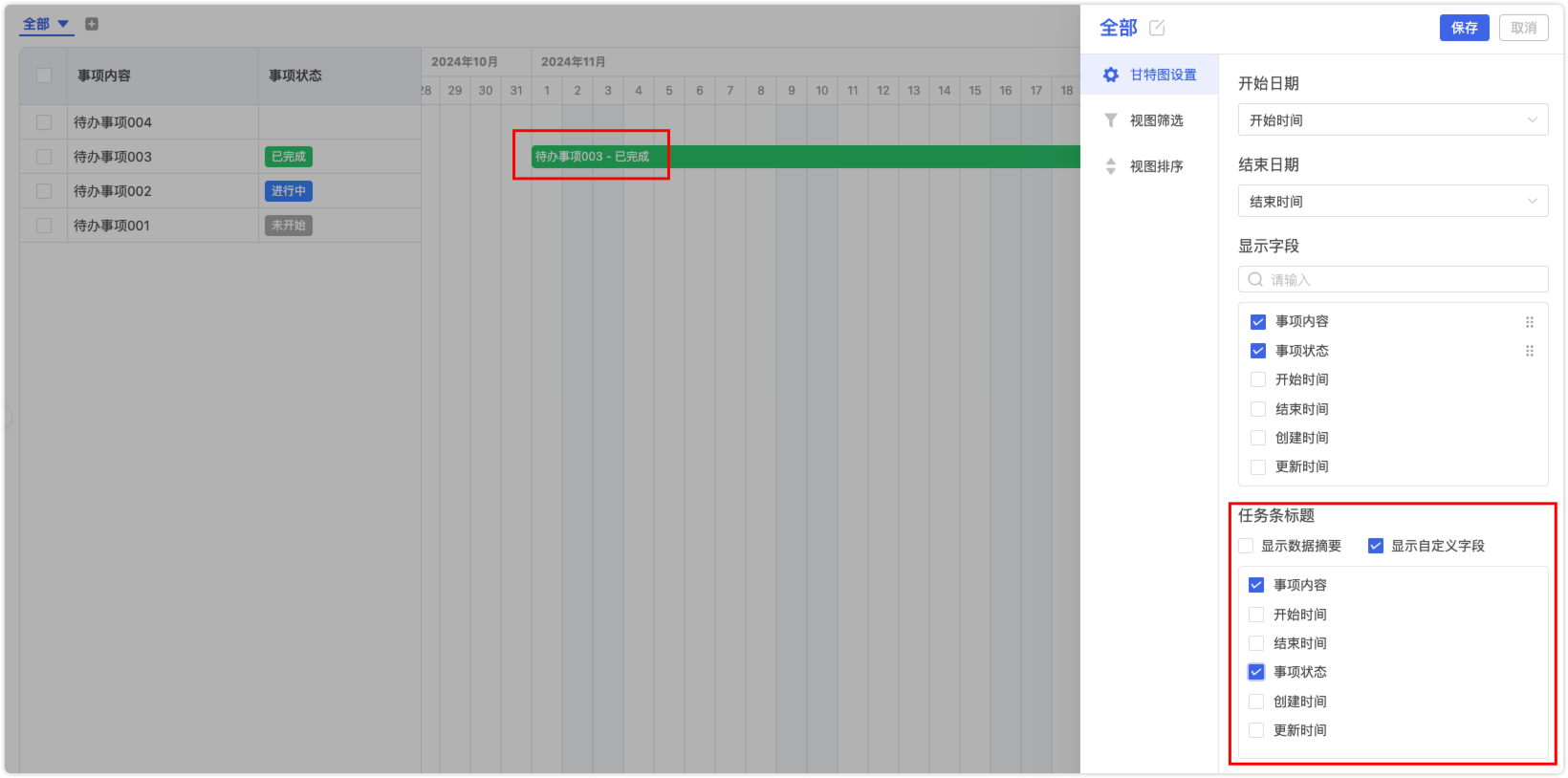The width and height of the screenshot is (1568, 778).
Task: Click the funnel icon for 视图筛选
Action: click(x=1111, y=120)
